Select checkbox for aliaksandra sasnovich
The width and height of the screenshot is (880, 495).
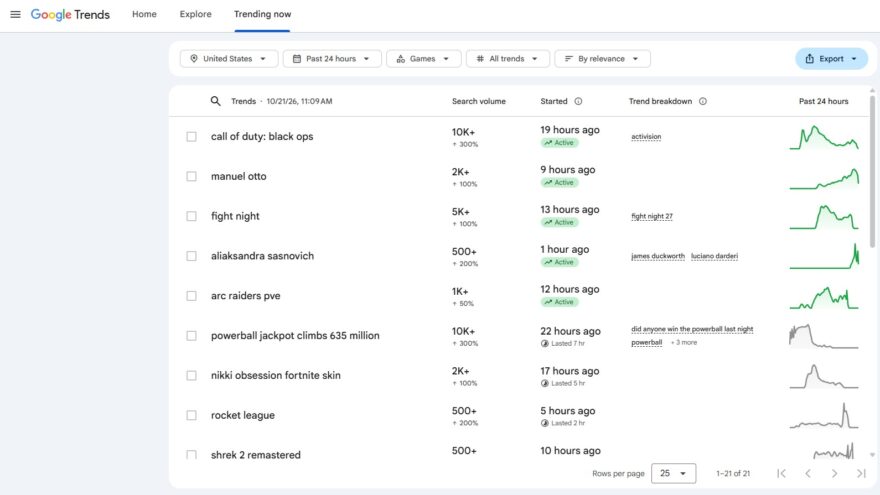pos(191,256)
